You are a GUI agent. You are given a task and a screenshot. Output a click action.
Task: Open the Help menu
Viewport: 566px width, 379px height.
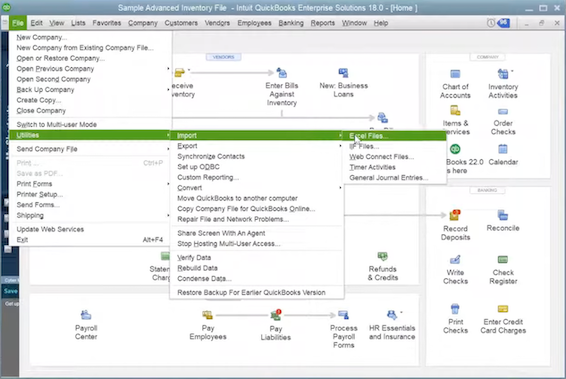(x=380, y=23)
